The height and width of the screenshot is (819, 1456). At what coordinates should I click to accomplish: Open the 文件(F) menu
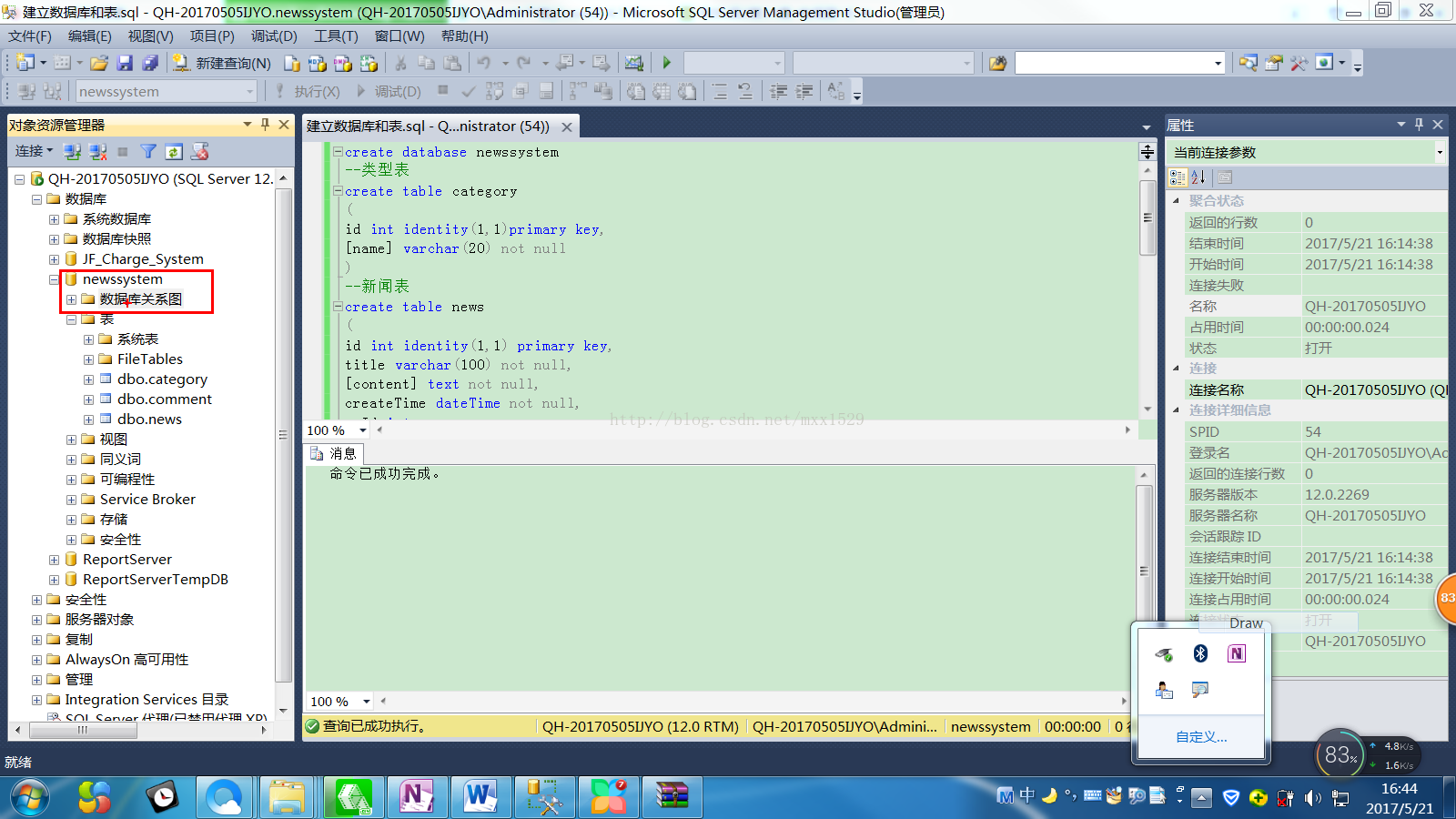tap(30, 35)
